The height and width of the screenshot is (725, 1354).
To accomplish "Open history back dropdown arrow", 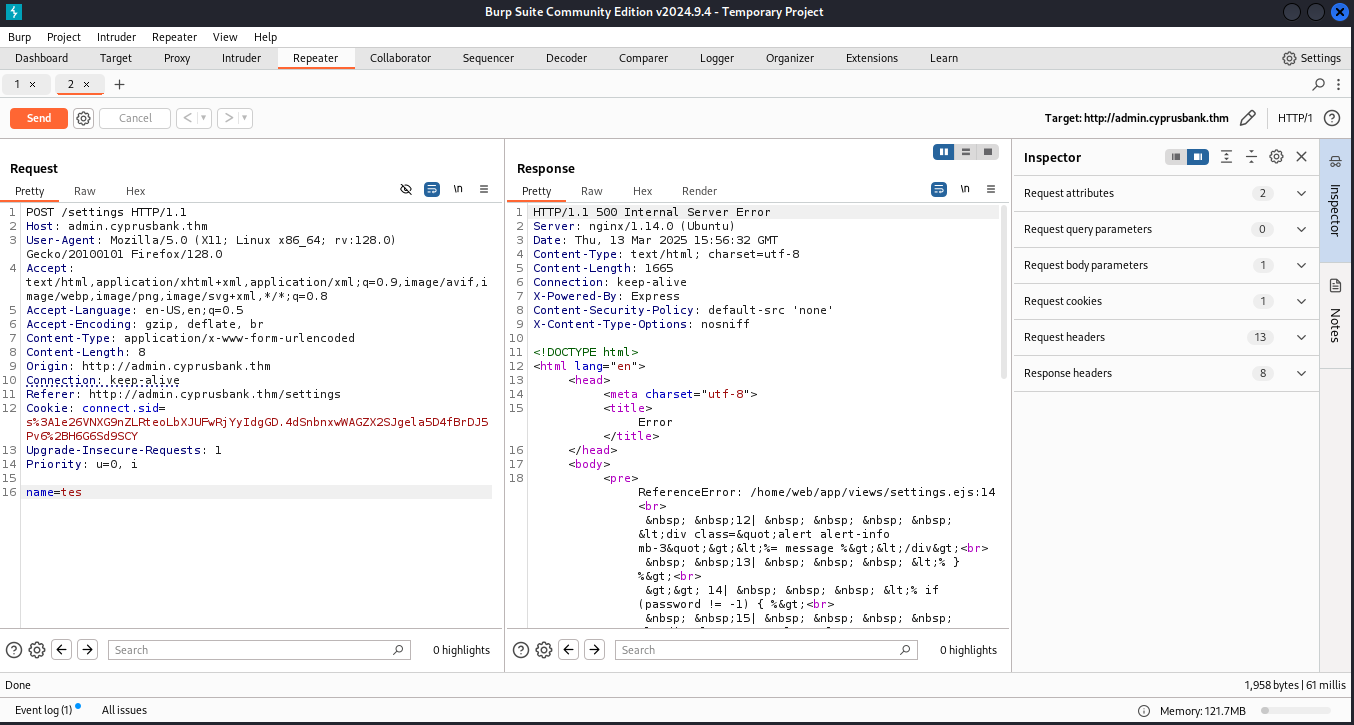I will tap(204, 118).
